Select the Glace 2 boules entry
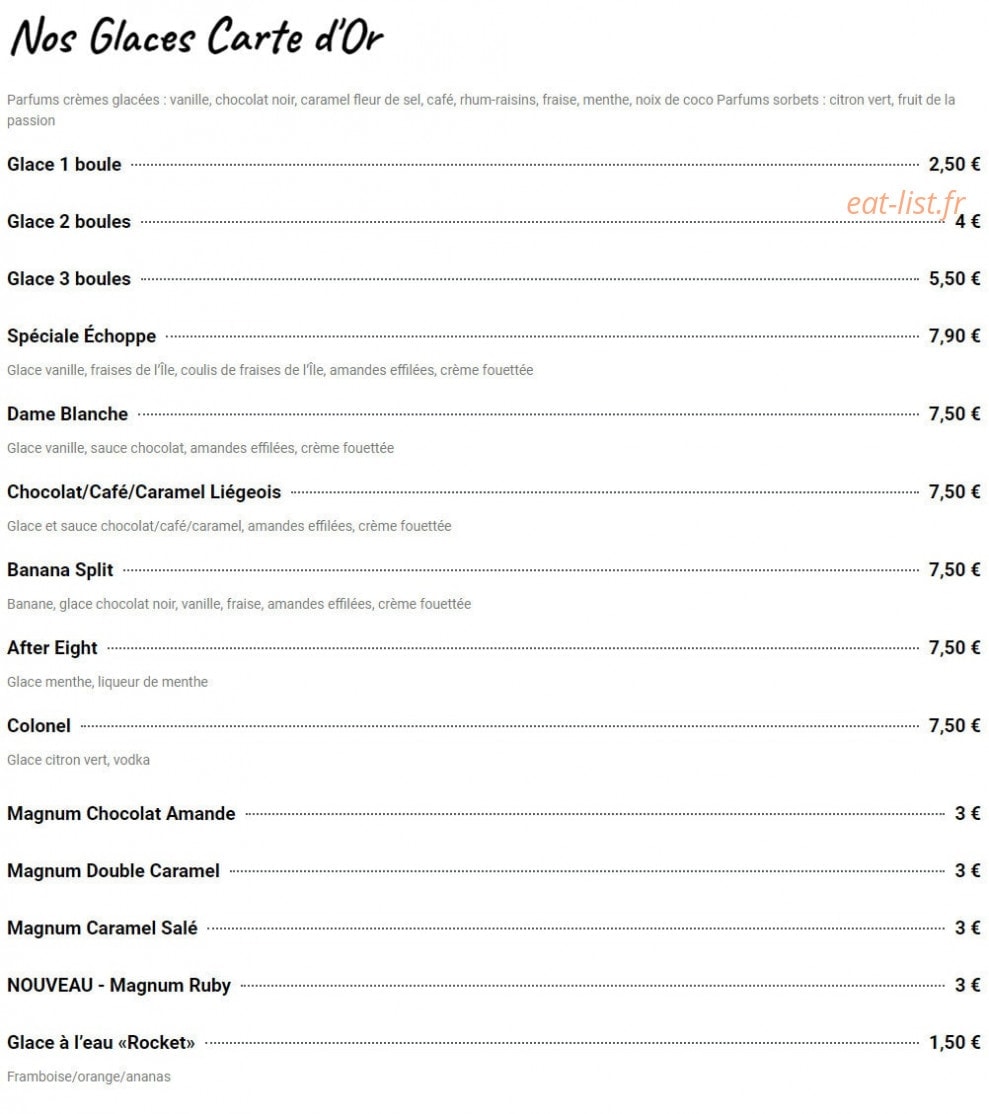This screenshot has height=1114, width=989. (x=69, y=222)
